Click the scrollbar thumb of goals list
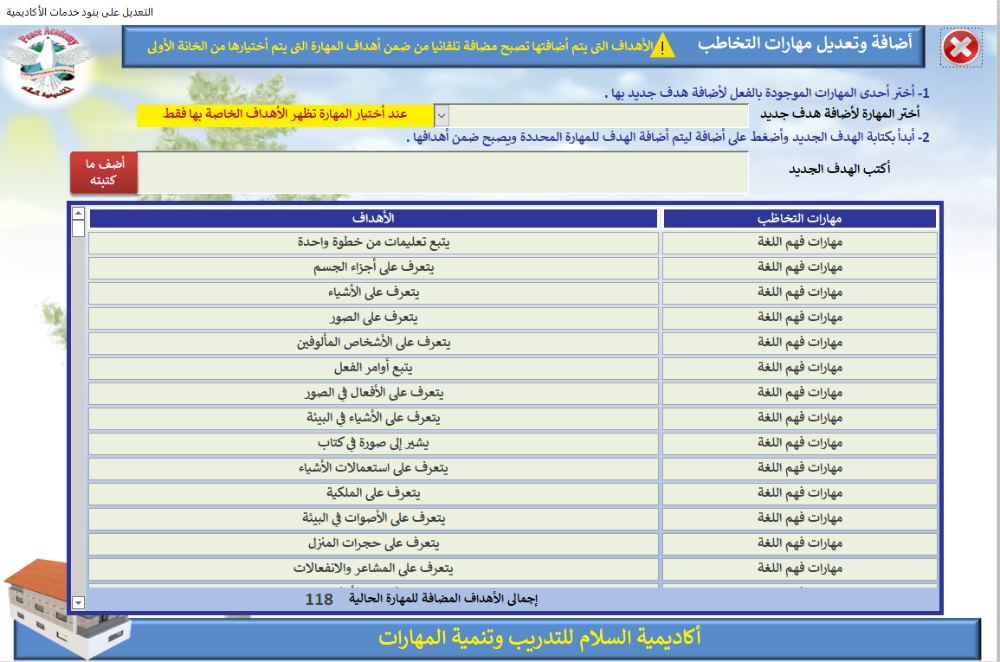 click(78, 229)
